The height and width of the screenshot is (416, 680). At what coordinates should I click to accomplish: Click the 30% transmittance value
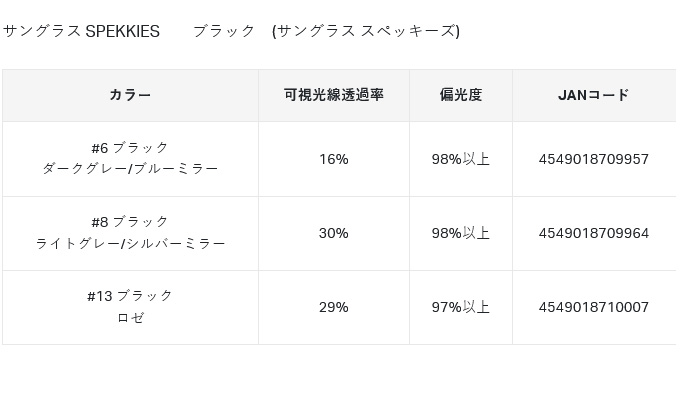pyautogui.click(x=333, y=233)
